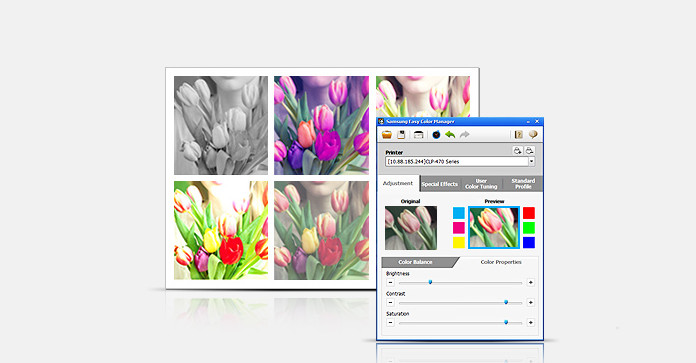The image size is (696, 363).
Task: Open the Printer selection dropdown arrow
Action: 531,162
